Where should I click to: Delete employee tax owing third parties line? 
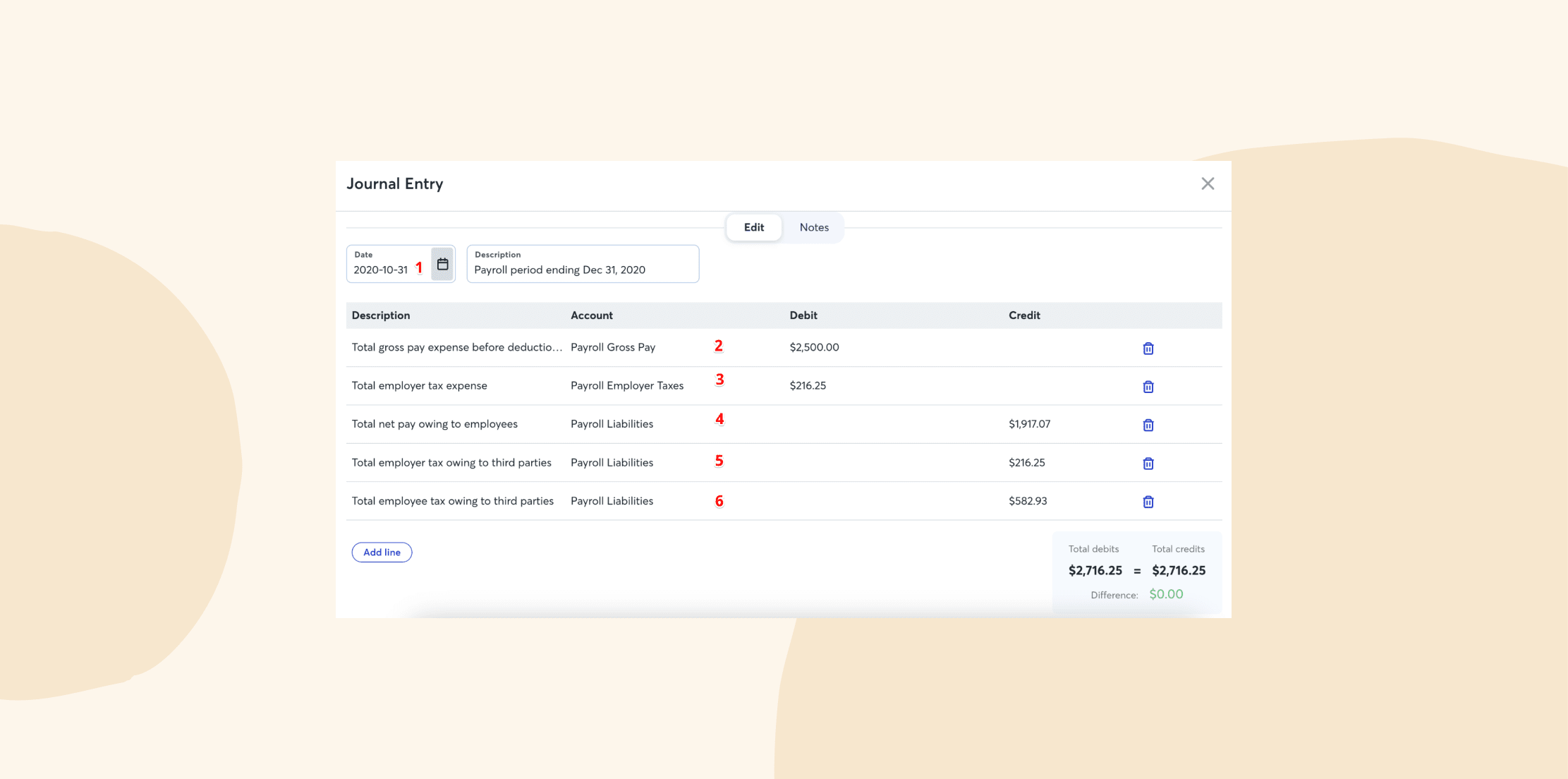(1148, 502)
